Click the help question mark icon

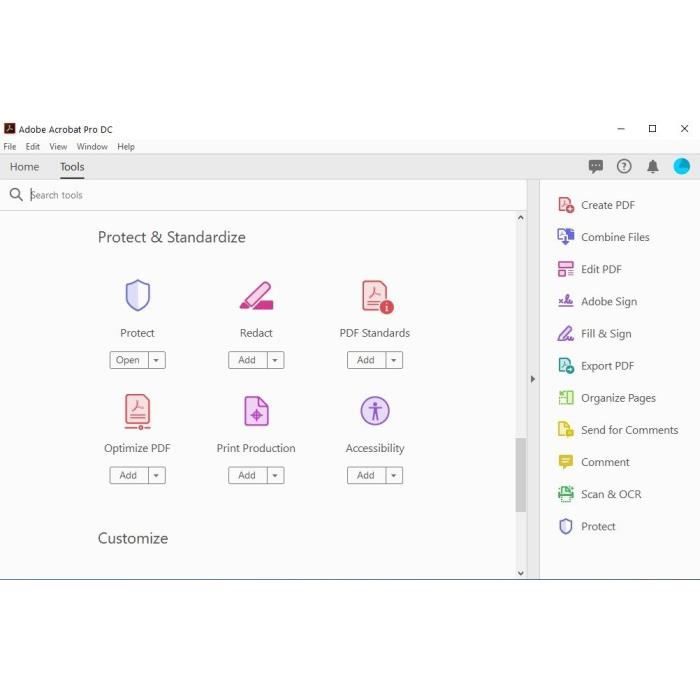tap(624, 167)
